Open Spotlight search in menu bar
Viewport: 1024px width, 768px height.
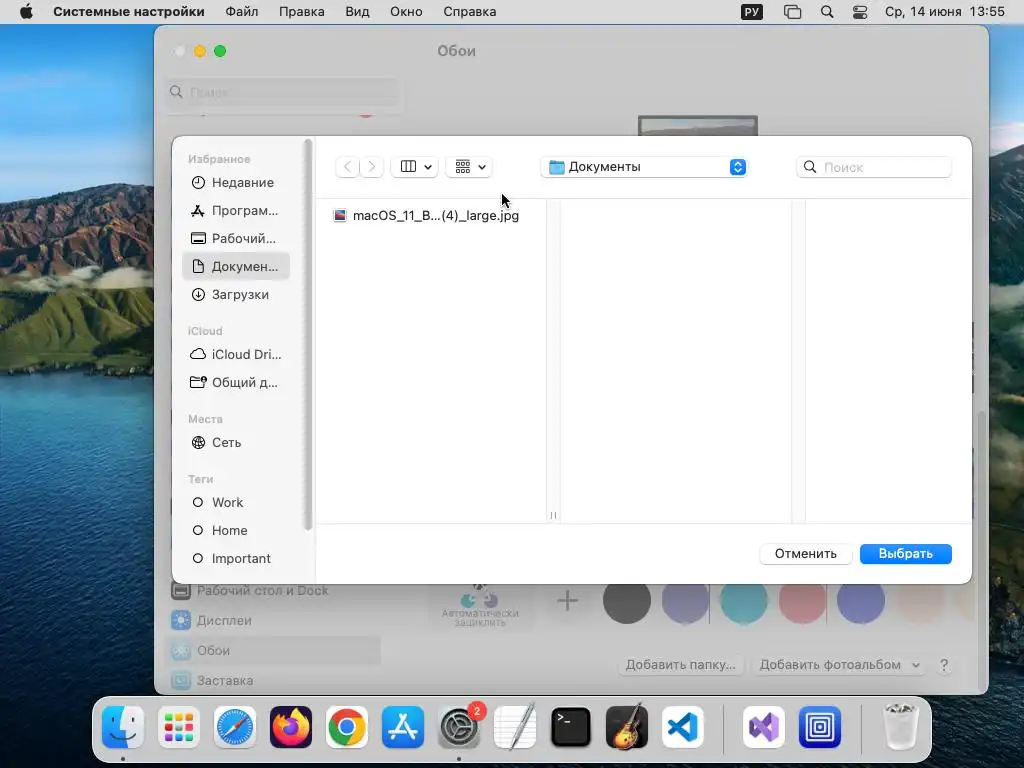[827, 12]
